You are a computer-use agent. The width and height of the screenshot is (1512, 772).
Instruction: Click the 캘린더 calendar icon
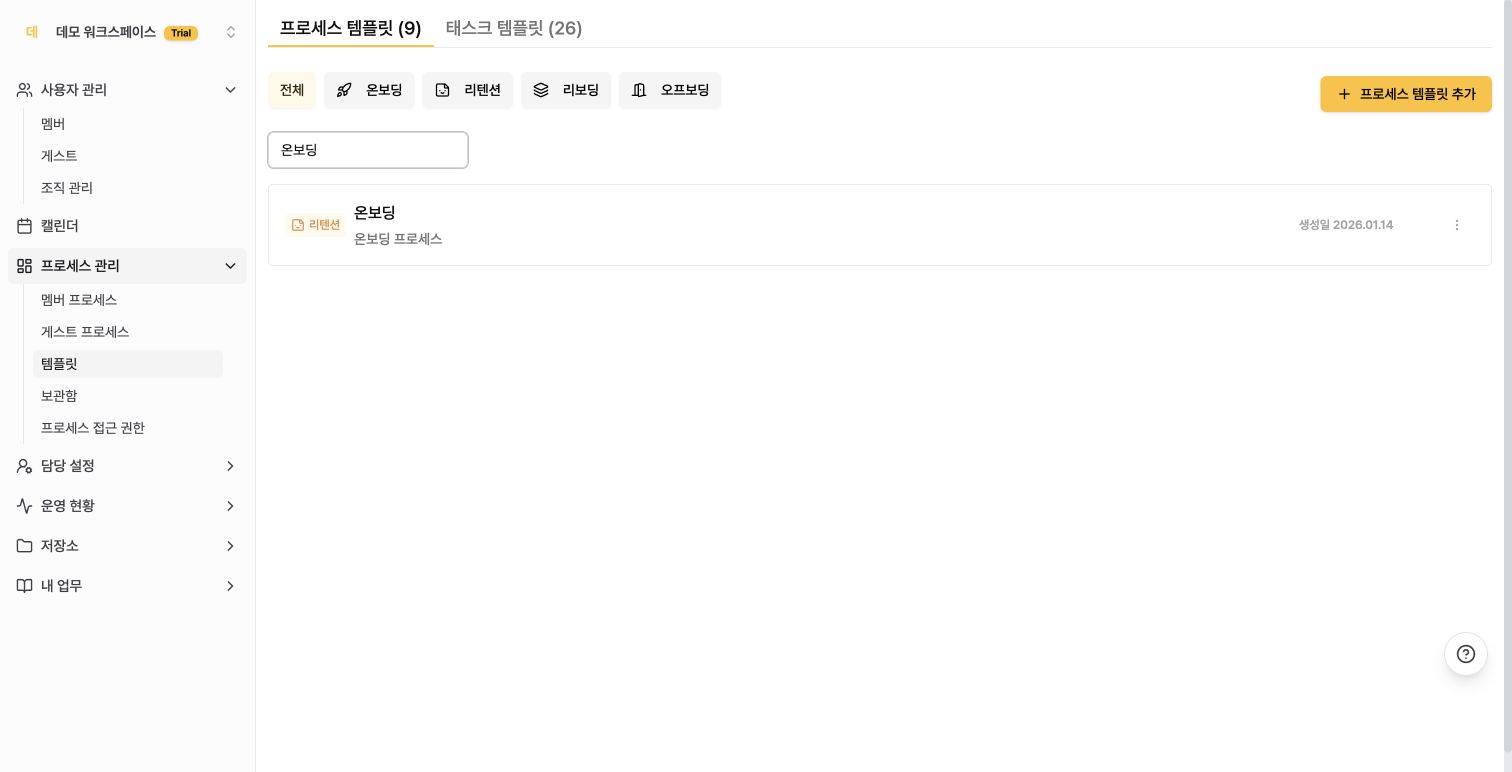25,226
